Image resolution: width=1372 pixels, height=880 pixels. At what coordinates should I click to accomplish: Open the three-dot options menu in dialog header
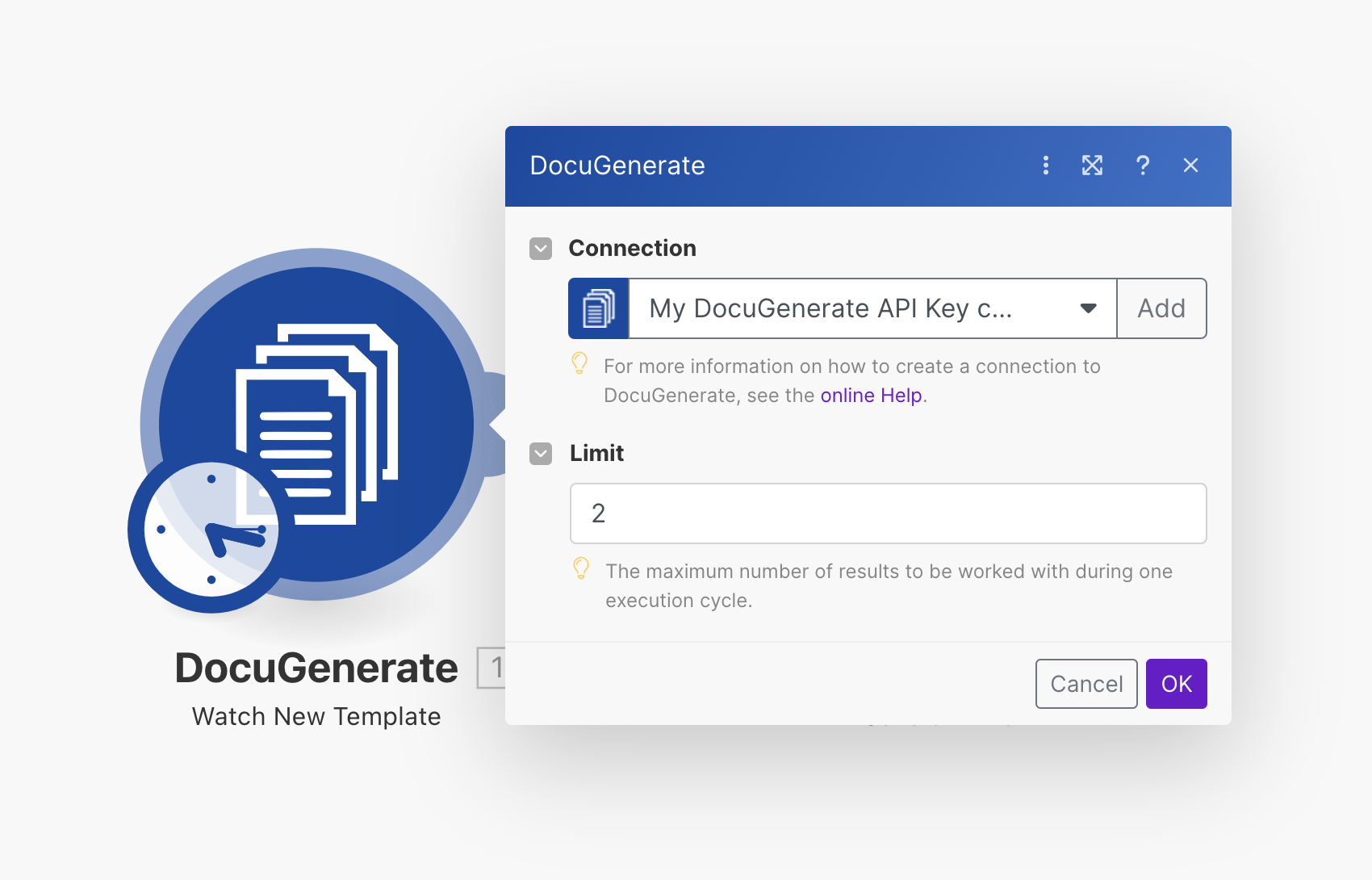pyautogui.click(x=1046, y=166)
